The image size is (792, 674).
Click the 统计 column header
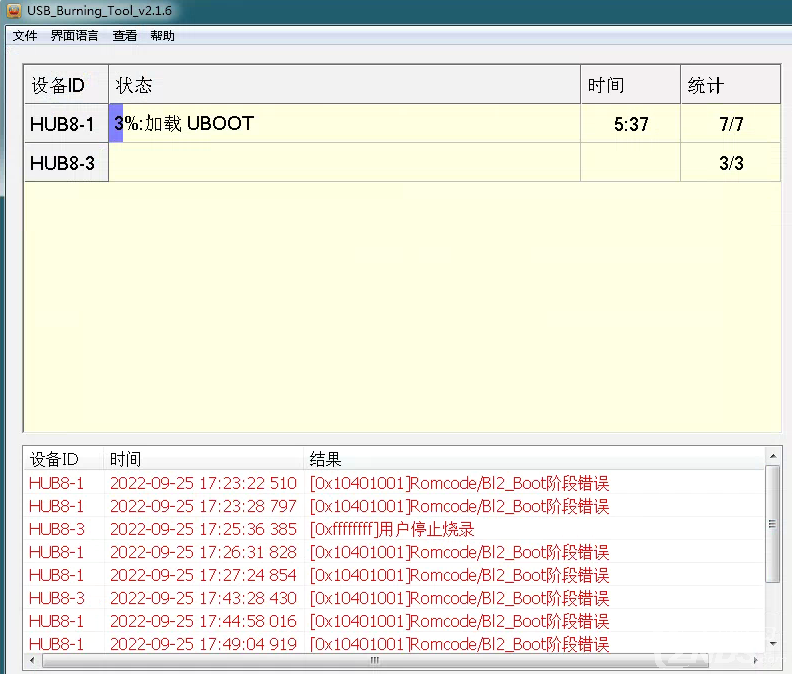[730, 85]
